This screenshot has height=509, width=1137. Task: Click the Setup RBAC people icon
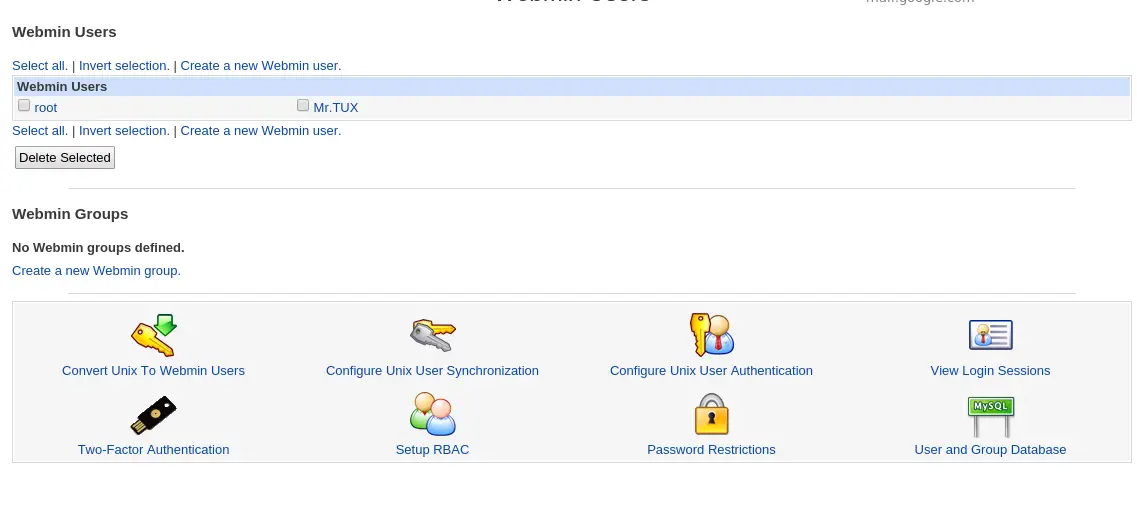click(x=433, y=414)
